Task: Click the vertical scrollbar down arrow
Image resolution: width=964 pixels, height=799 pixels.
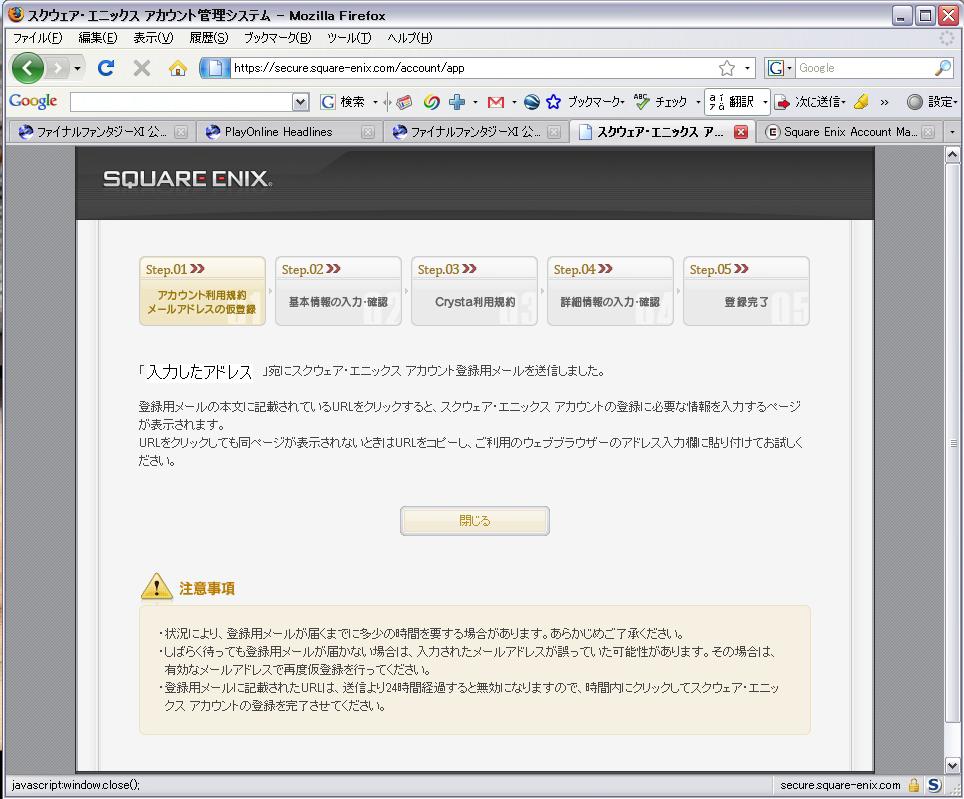Action: click(x=952, y=765)
